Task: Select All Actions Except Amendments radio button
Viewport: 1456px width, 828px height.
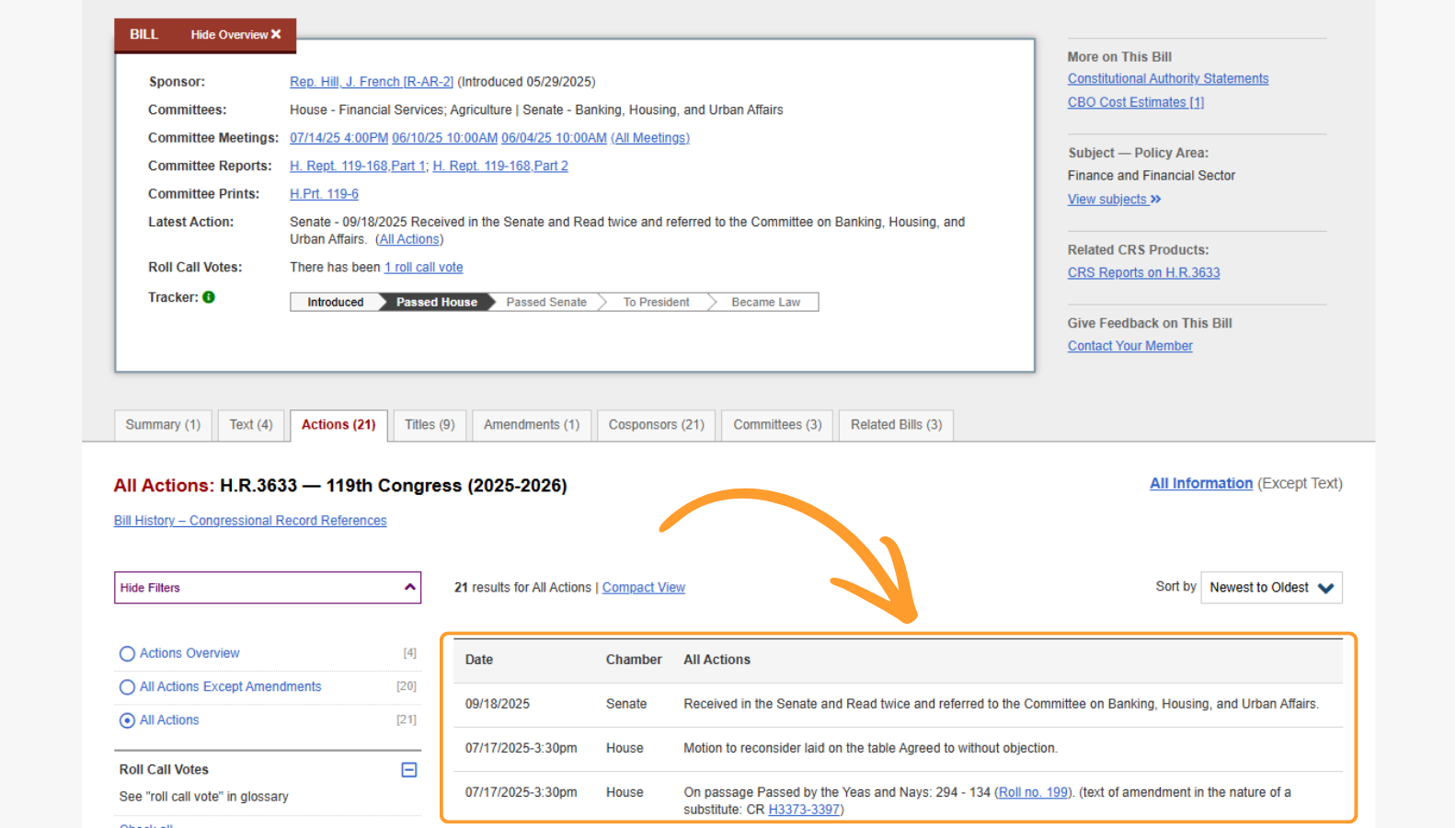Action: tap(127, 687)
